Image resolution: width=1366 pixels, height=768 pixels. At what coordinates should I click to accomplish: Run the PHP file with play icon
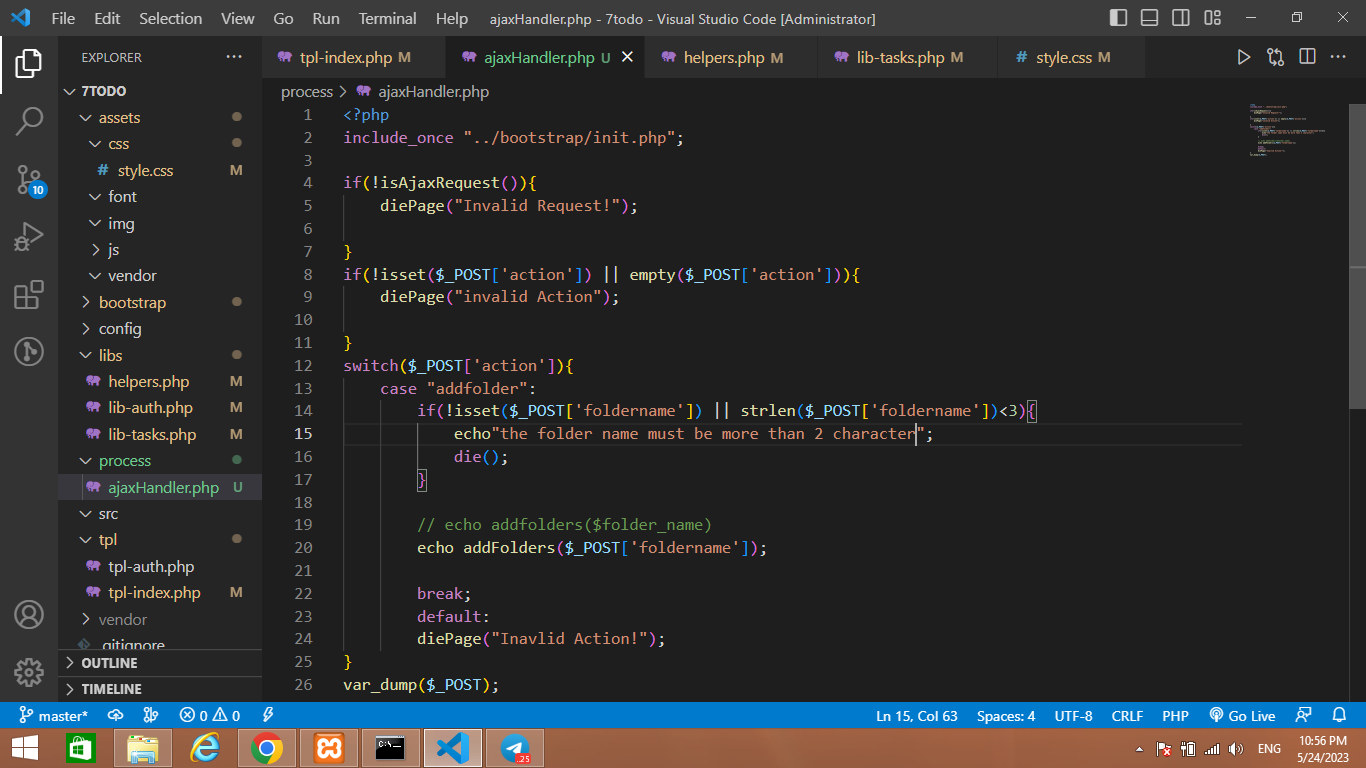1243,57
